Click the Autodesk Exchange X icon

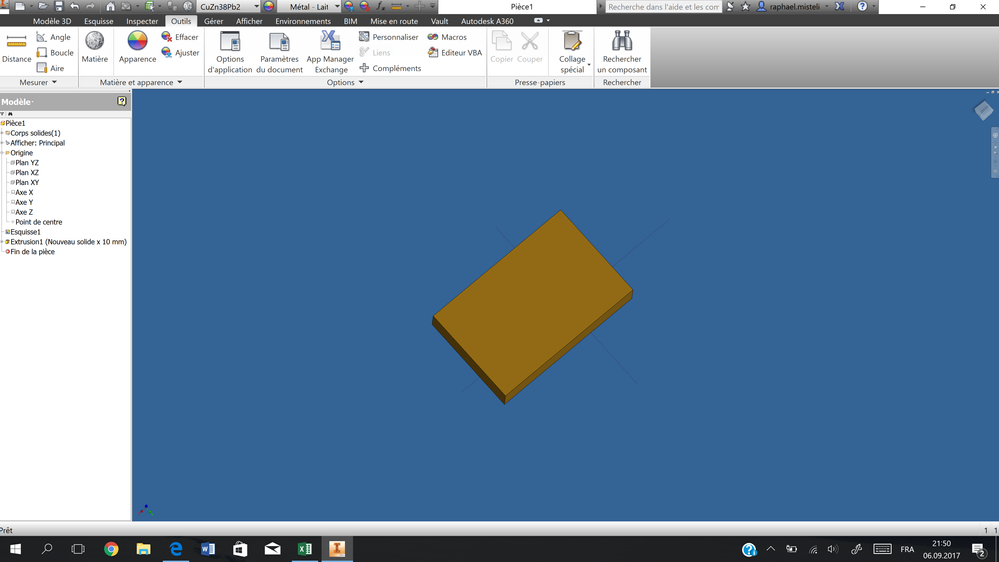tap(840, 6)
